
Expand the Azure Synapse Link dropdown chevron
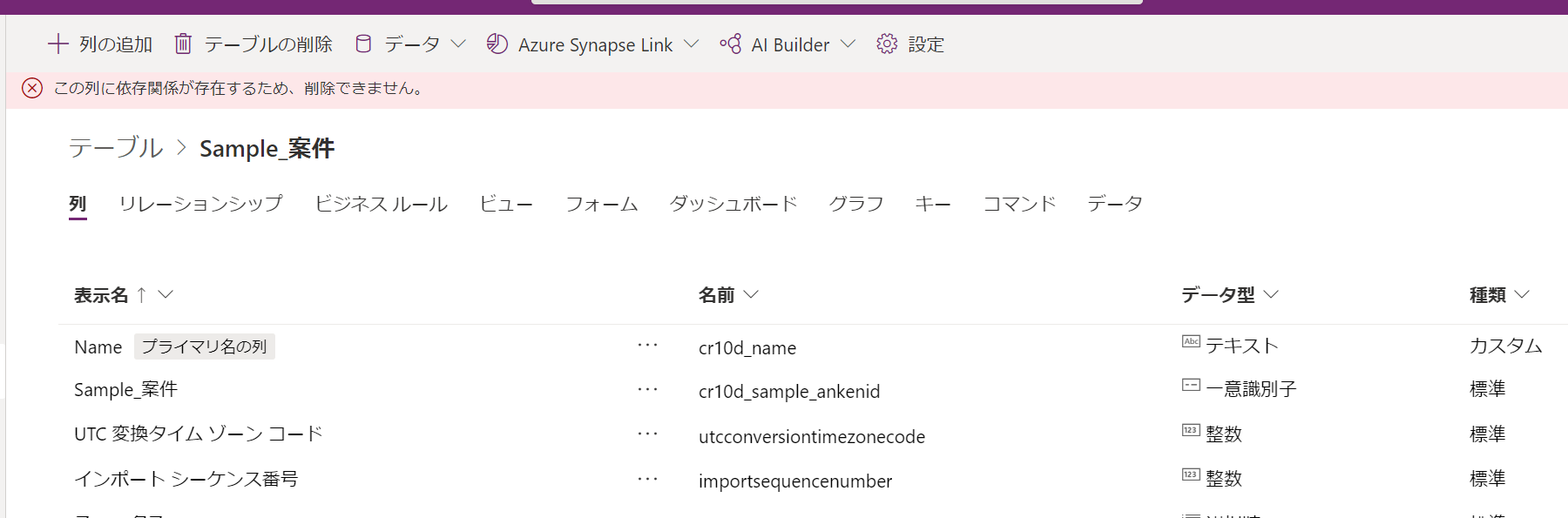pos(692,44)
